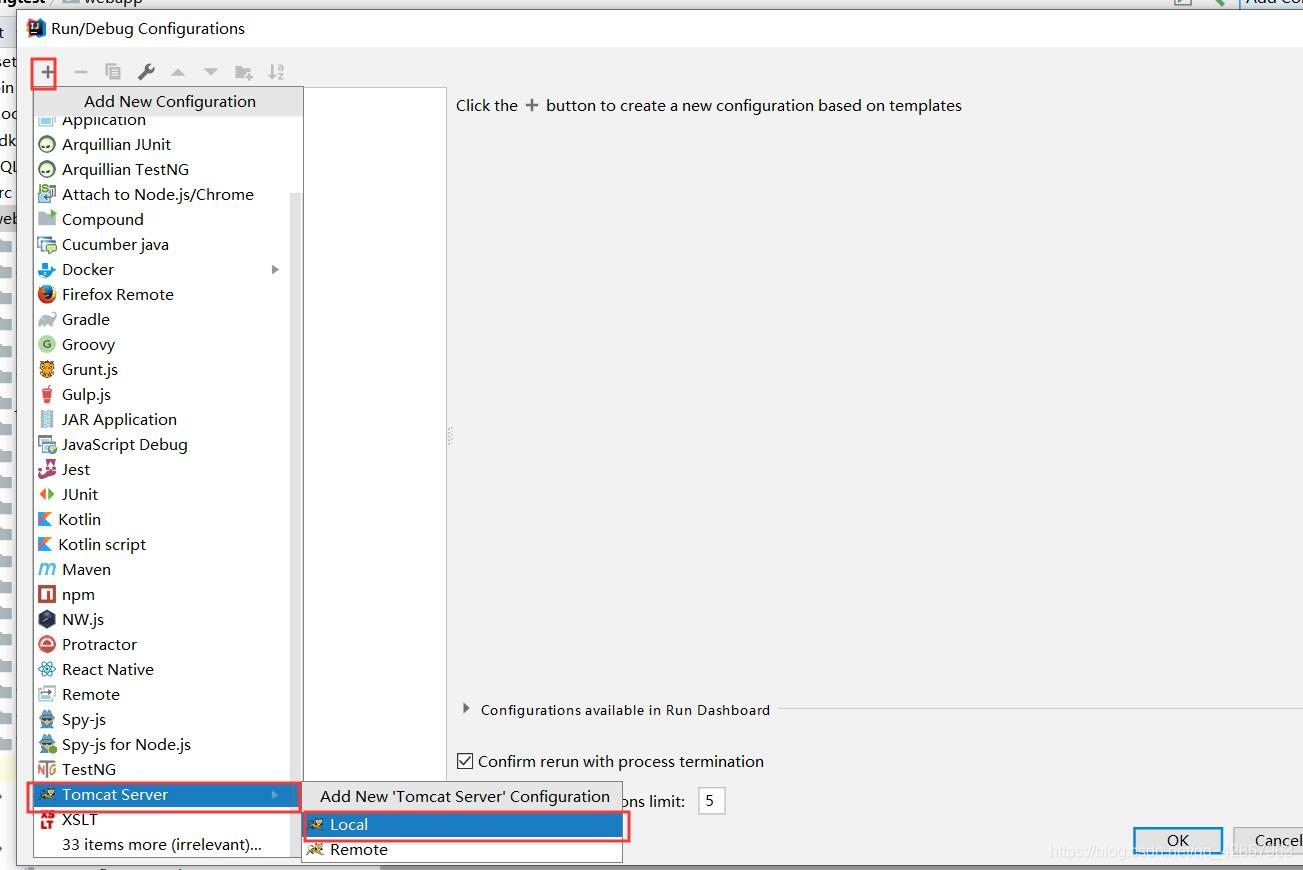Click the Kotlin script icon
This screenshot has height=870, width=1303.
(44, 544)
